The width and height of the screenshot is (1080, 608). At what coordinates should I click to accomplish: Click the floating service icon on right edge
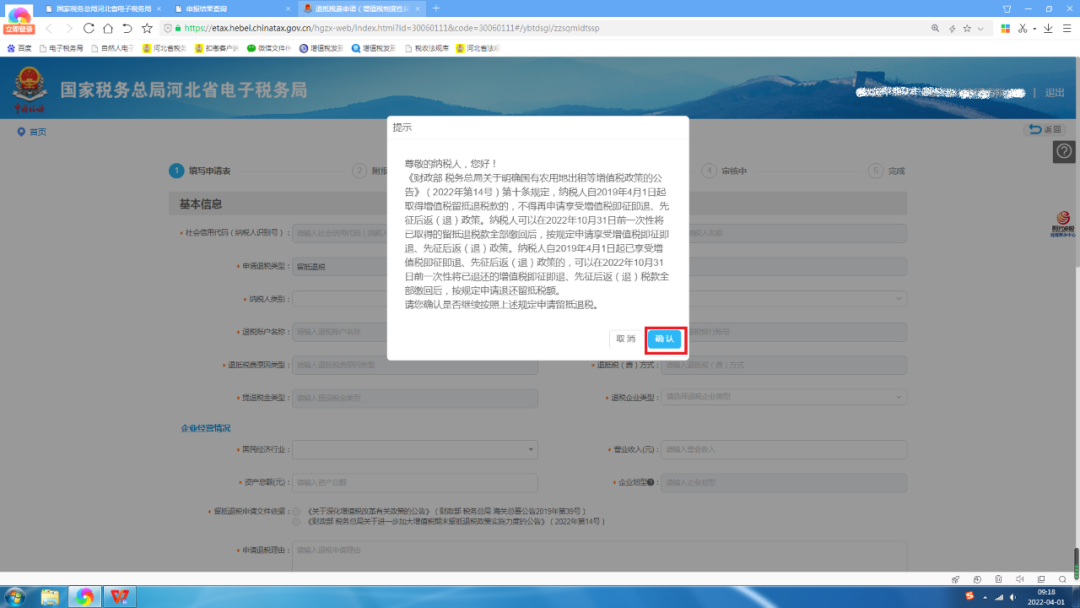(1063, 224)
